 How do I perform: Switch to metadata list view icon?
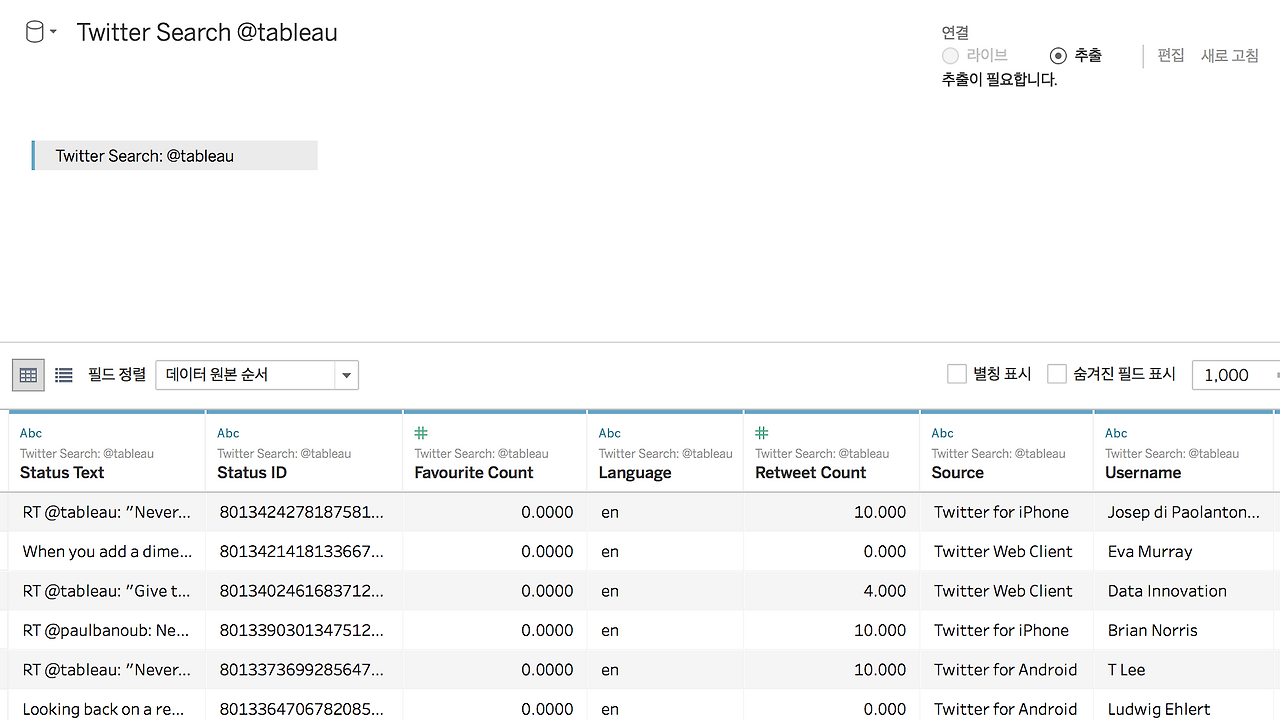64,375
